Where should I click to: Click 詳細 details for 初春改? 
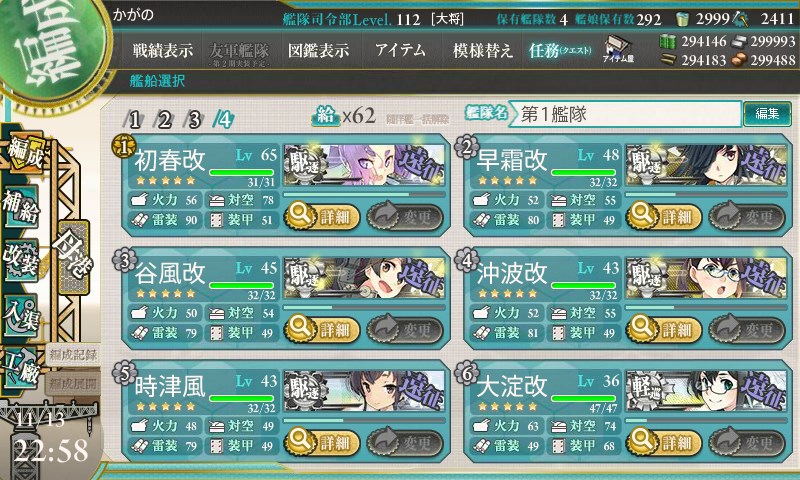pyautogui.click(x=321, y=216)
